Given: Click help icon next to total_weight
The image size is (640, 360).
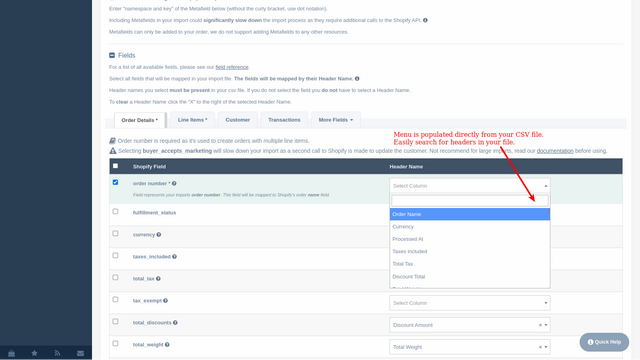Looking at the screenshot, I should pyautogui.click(x=167, y=344).
